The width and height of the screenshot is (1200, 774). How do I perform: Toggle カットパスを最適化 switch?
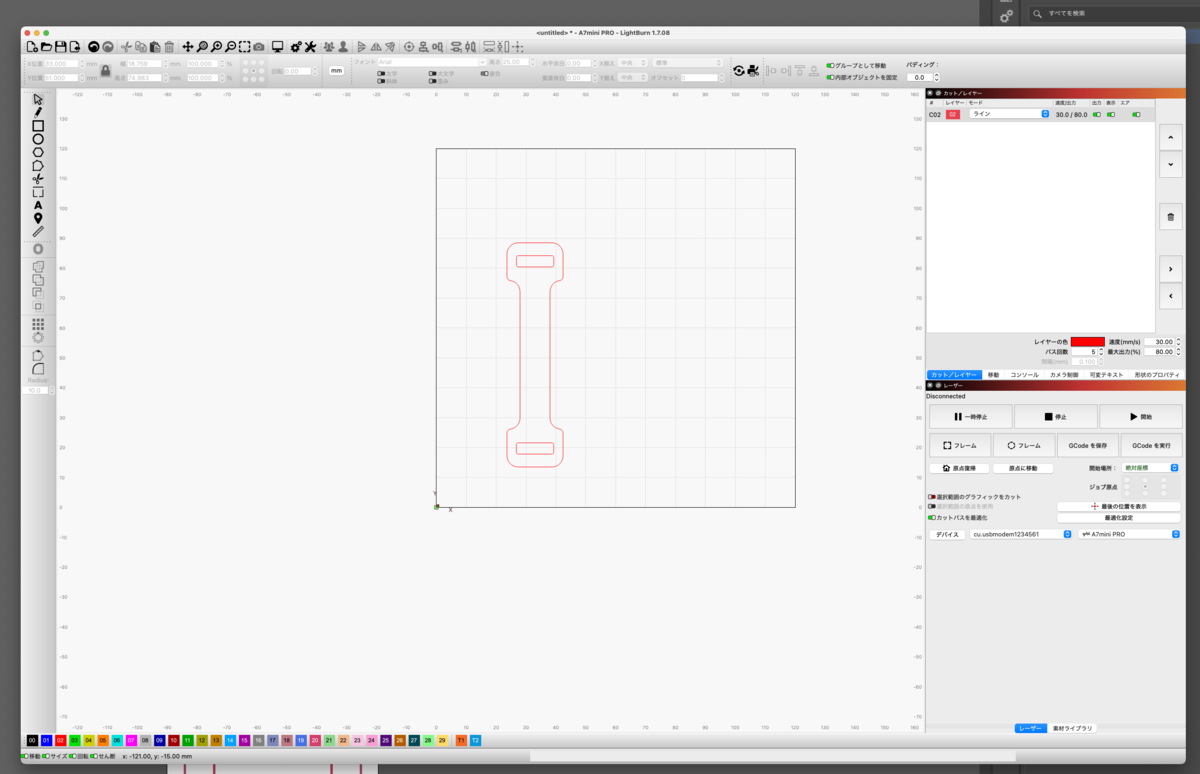[x=932, y=518]
